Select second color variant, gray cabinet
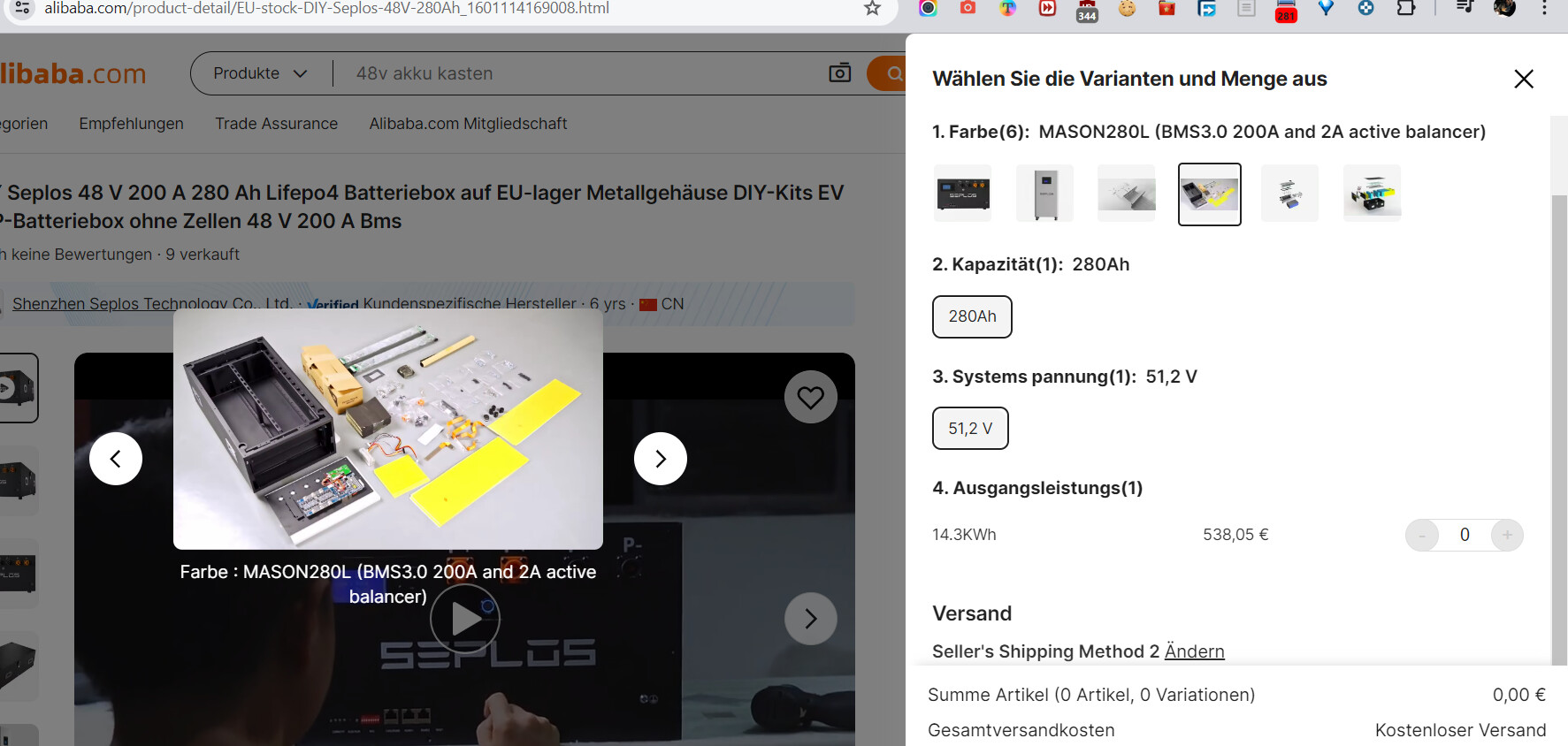This screenshot has height=746, width=1568. (x=1045, y=194)
